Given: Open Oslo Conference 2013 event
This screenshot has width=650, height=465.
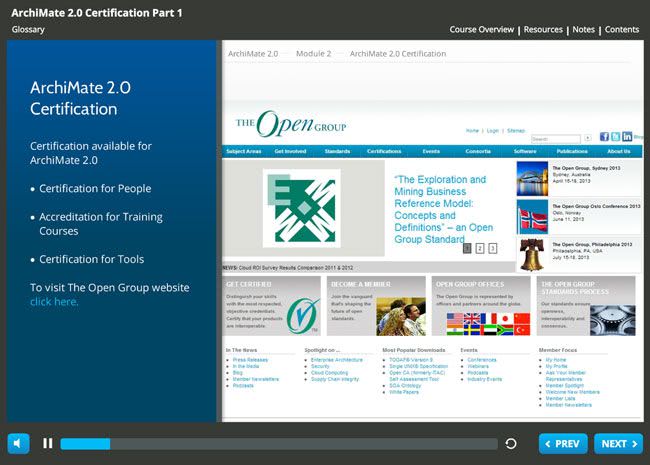Looking at the screenshot, I should [x=596, y=206].
